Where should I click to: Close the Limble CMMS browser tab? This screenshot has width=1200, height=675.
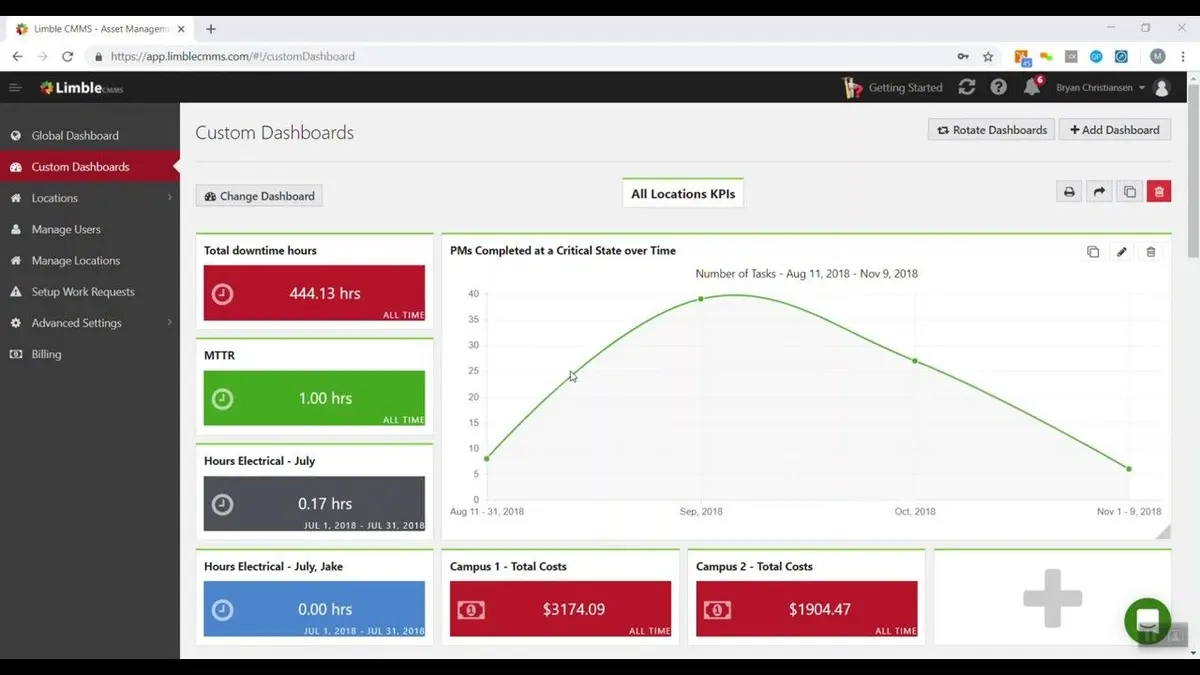pyautogui.click(x=181, y=29)
